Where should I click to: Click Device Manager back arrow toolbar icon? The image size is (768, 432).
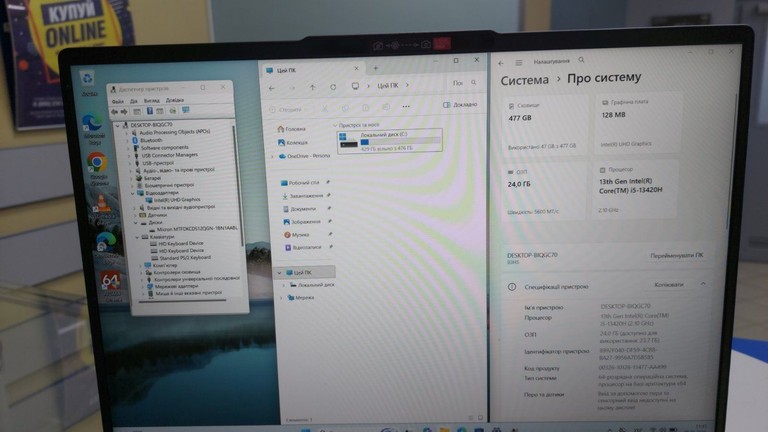pos(115,112)
